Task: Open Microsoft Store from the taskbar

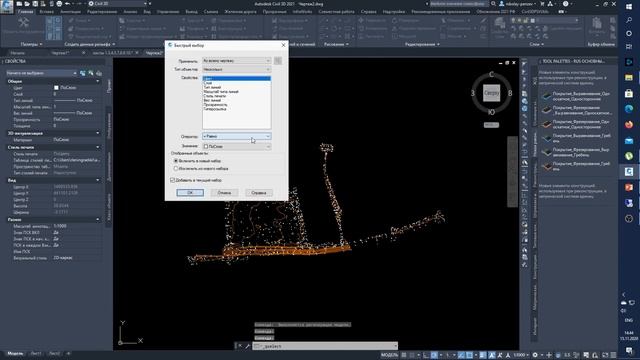Action: (629, 93)
